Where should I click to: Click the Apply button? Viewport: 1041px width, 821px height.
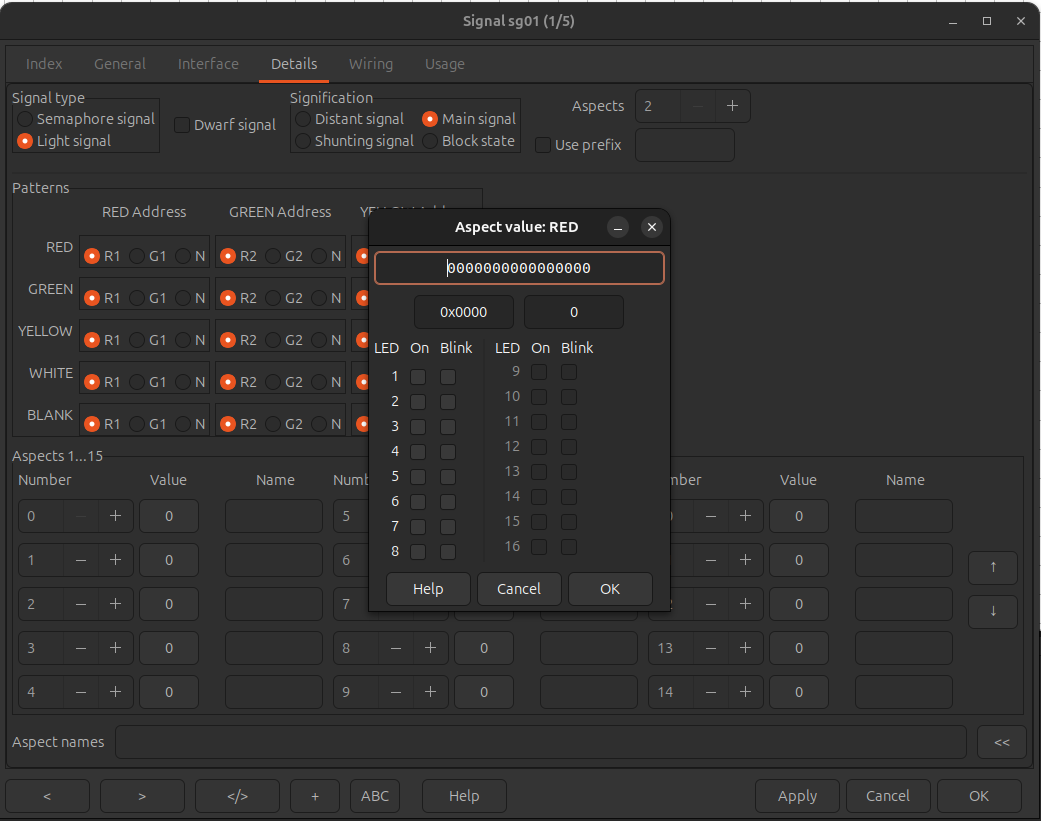797,796
